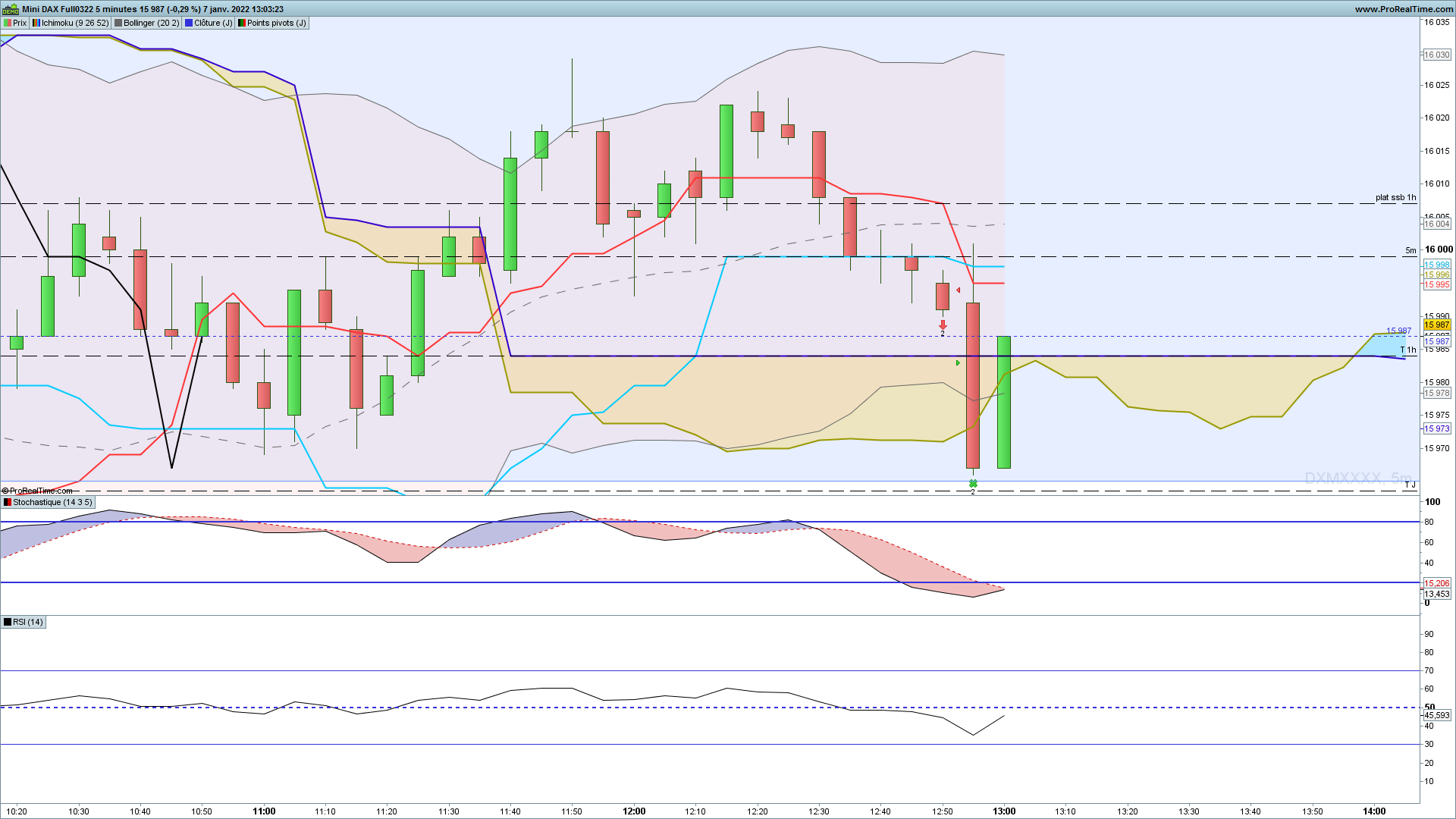Click the blue 15 973 price tag

click(x=1437, y=429)
